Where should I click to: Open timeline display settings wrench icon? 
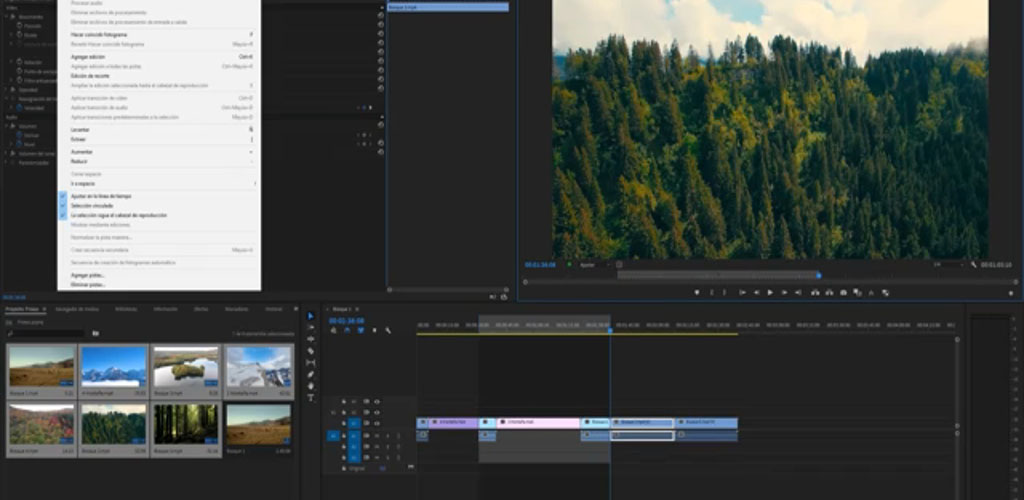pos(388,330)
